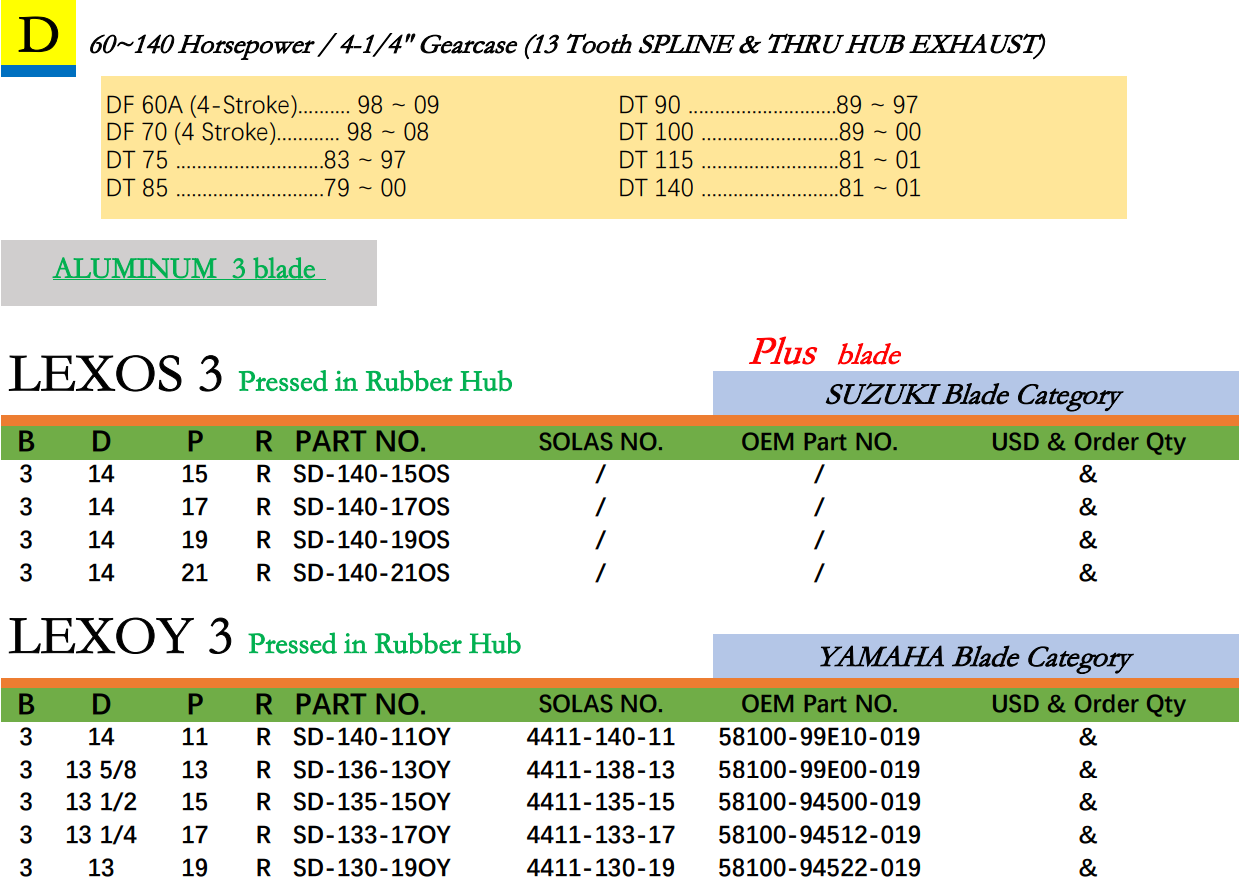Image resolution: width=1240 pixels, height=896 pixels.
Task: Click SOLAS number 4411-135-15
Action: point(601,802)
